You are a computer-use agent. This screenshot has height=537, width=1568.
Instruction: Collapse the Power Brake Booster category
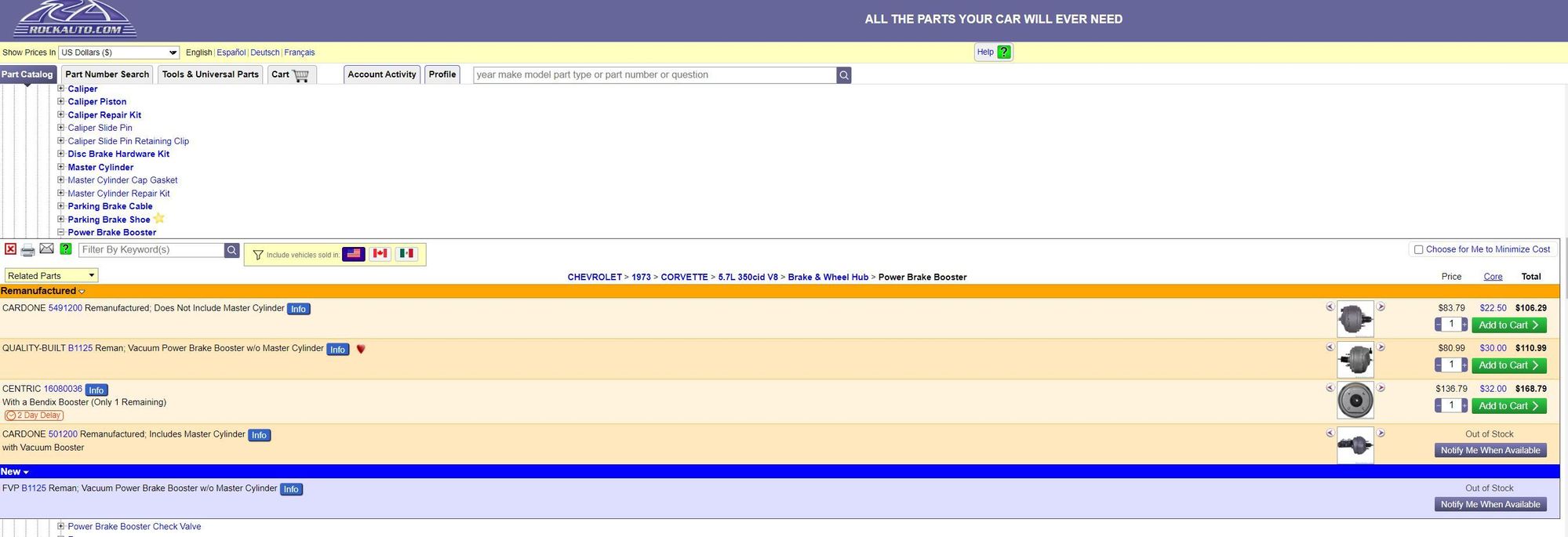(60, 232)
